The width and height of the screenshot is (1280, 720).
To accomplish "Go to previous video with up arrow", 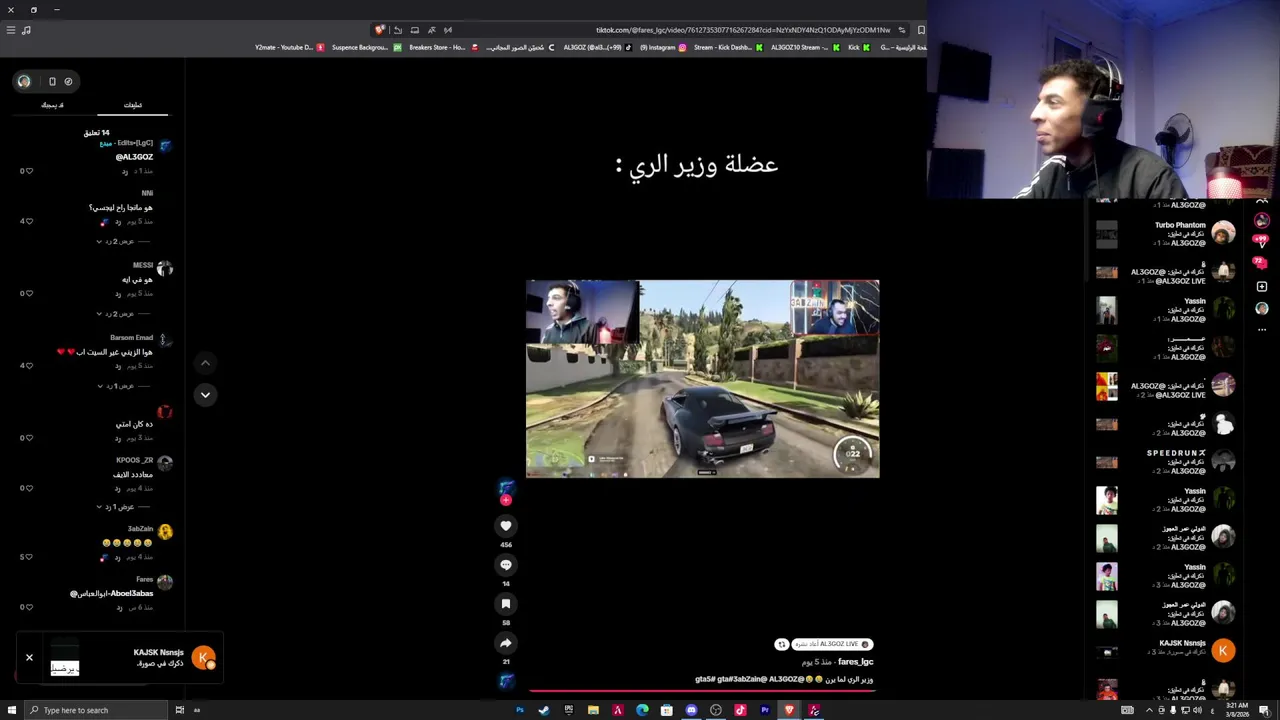I will (x=205, y=363).
